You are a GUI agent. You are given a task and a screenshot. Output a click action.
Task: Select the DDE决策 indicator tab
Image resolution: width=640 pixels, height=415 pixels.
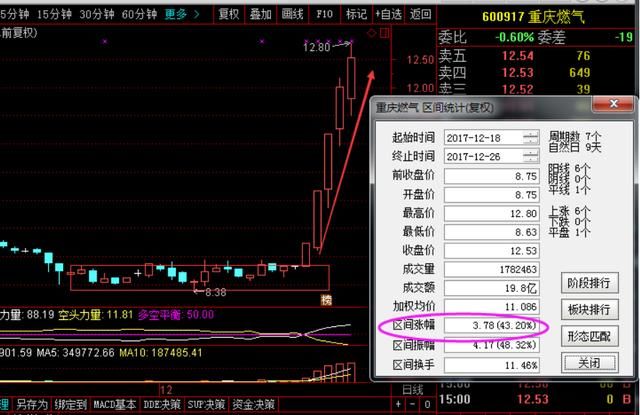162,404
